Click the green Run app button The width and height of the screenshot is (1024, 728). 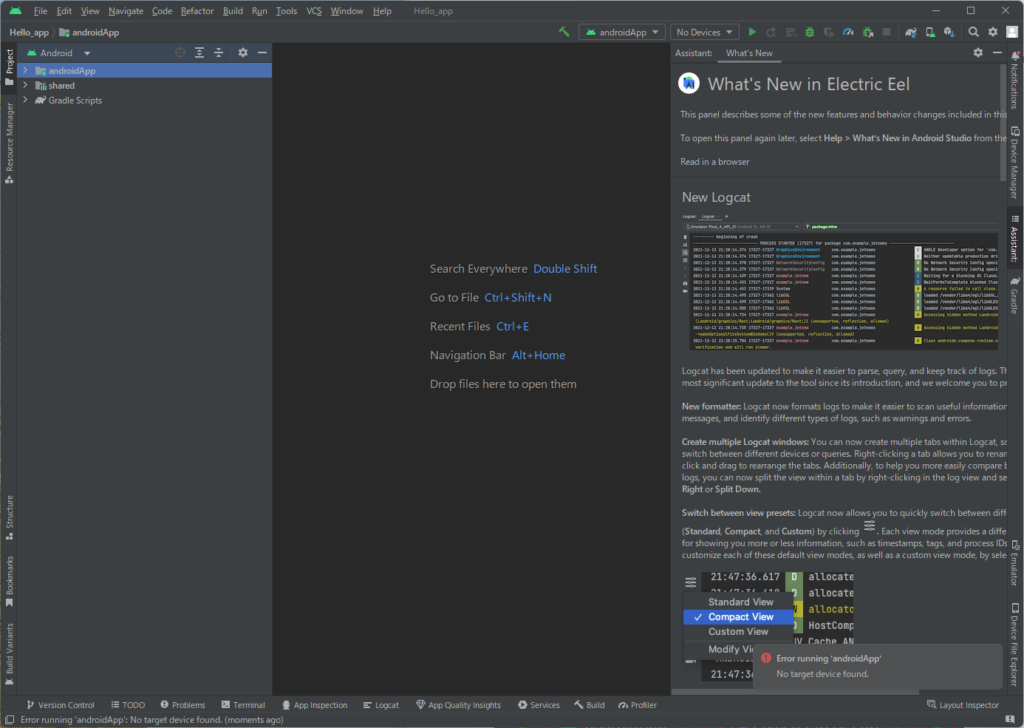[753, 32]
